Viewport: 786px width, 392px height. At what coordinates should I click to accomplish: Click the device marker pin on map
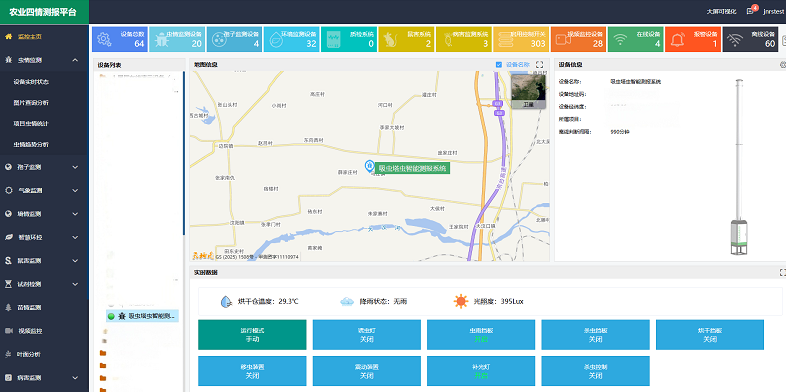point(369,165)
